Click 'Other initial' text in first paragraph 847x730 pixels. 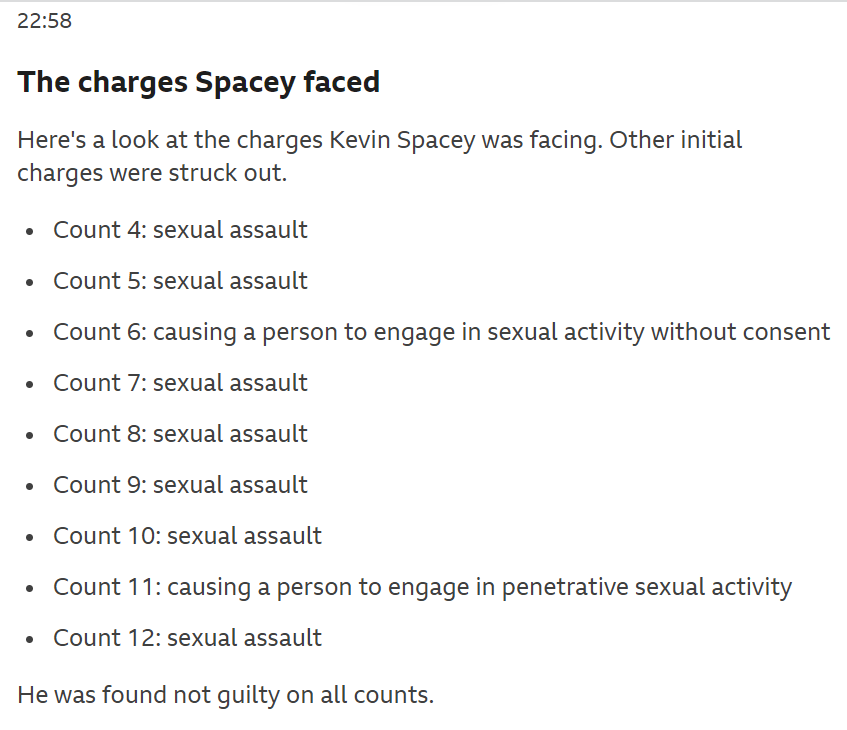pos(676,140)
